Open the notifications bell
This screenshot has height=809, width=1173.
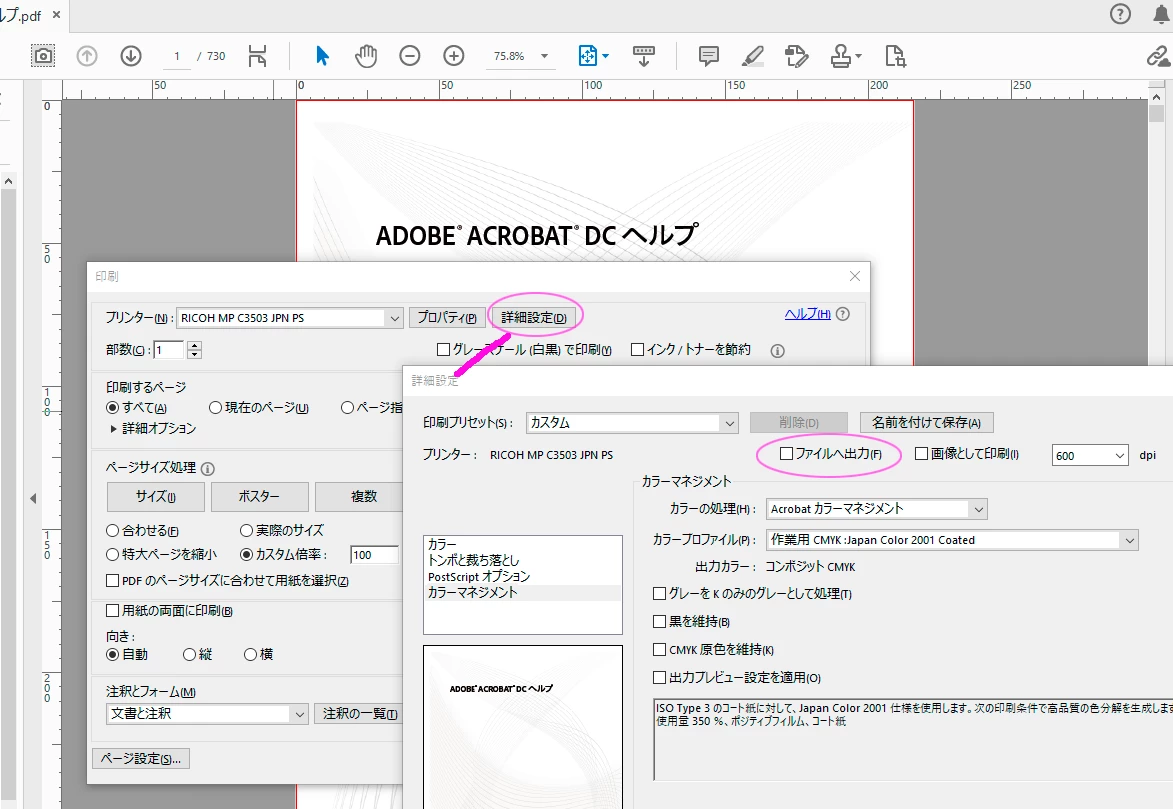pos(1162,13)
